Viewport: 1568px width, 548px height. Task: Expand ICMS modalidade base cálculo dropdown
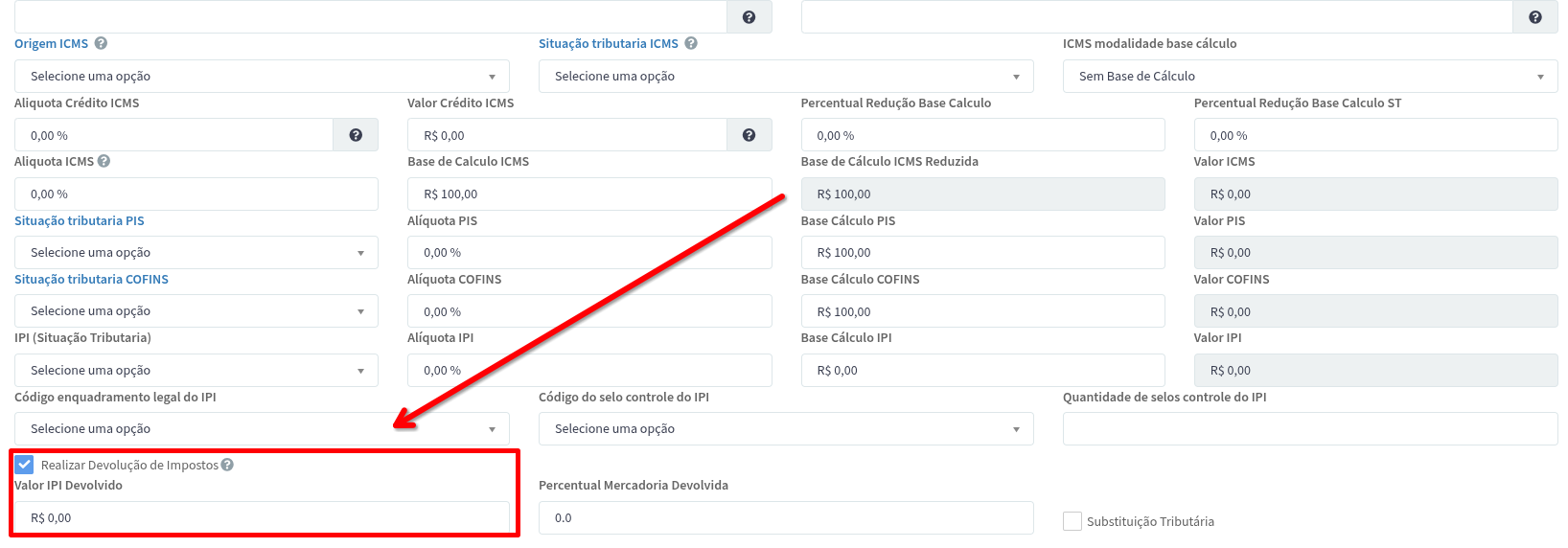coord(1309,77)
